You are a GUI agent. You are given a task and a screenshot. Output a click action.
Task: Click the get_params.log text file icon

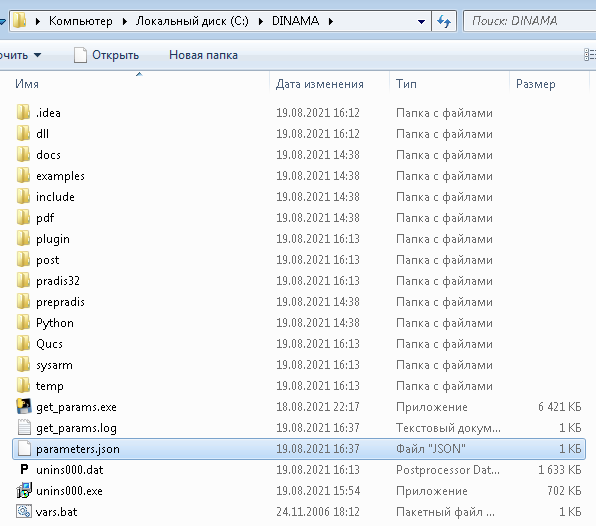pyautogui.click(x=24, y=427)
